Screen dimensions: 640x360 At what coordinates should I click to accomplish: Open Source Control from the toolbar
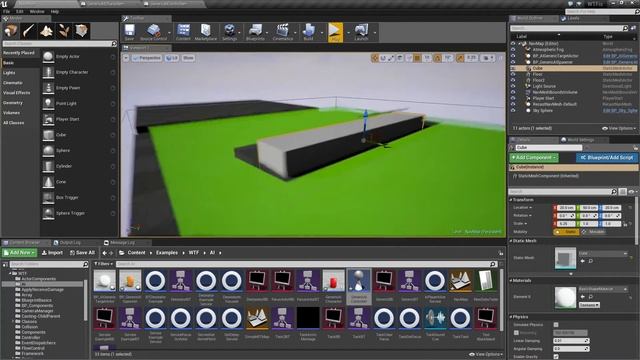click(x=153, y=32)
